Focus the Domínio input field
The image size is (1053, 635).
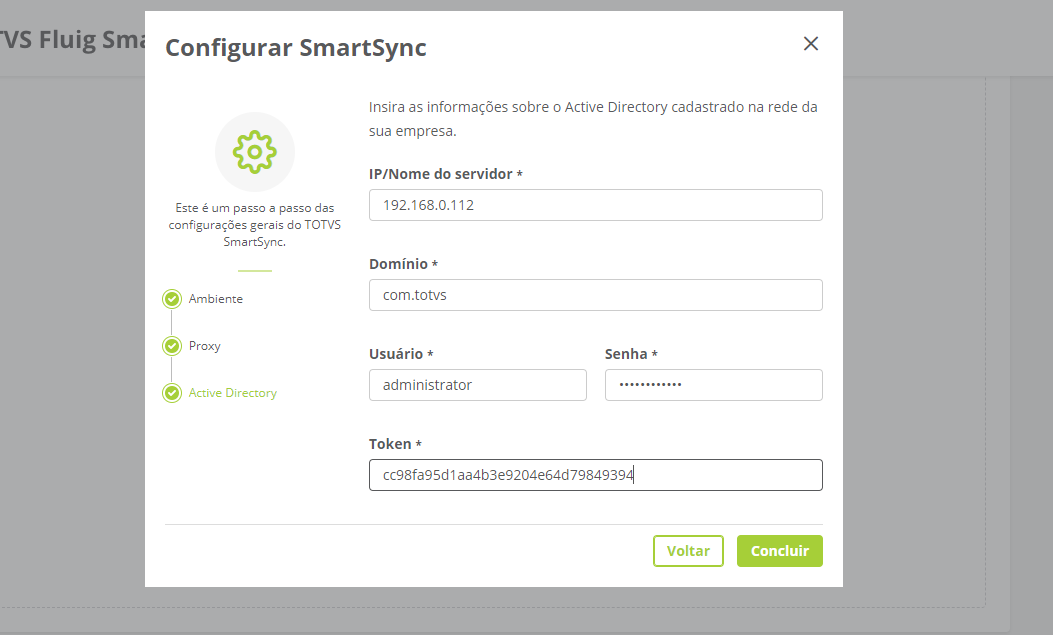click(x=596, y=295)
